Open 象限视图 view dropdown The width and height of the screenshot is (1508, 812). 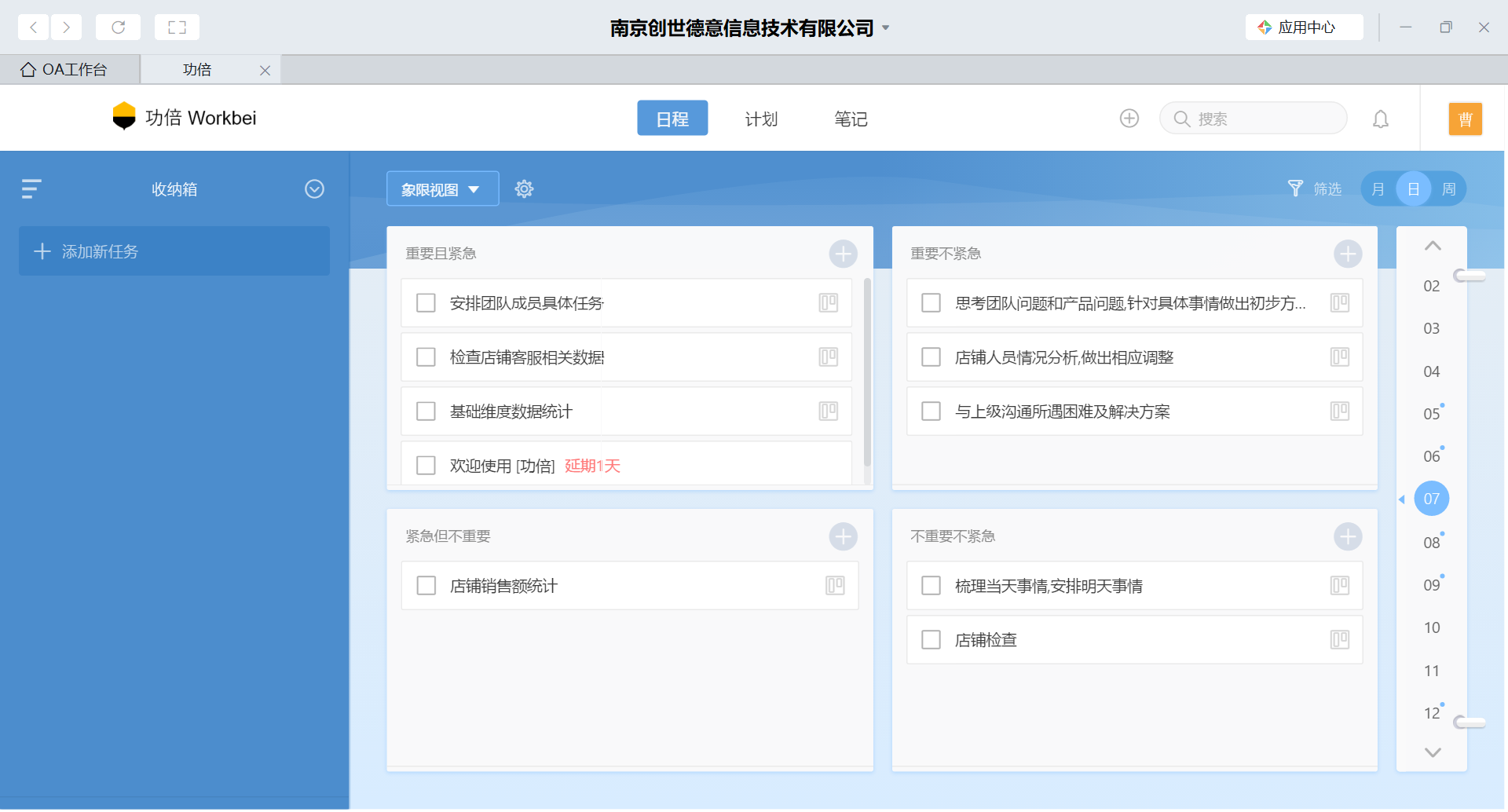pyautogui.click(x=442, y=189)
